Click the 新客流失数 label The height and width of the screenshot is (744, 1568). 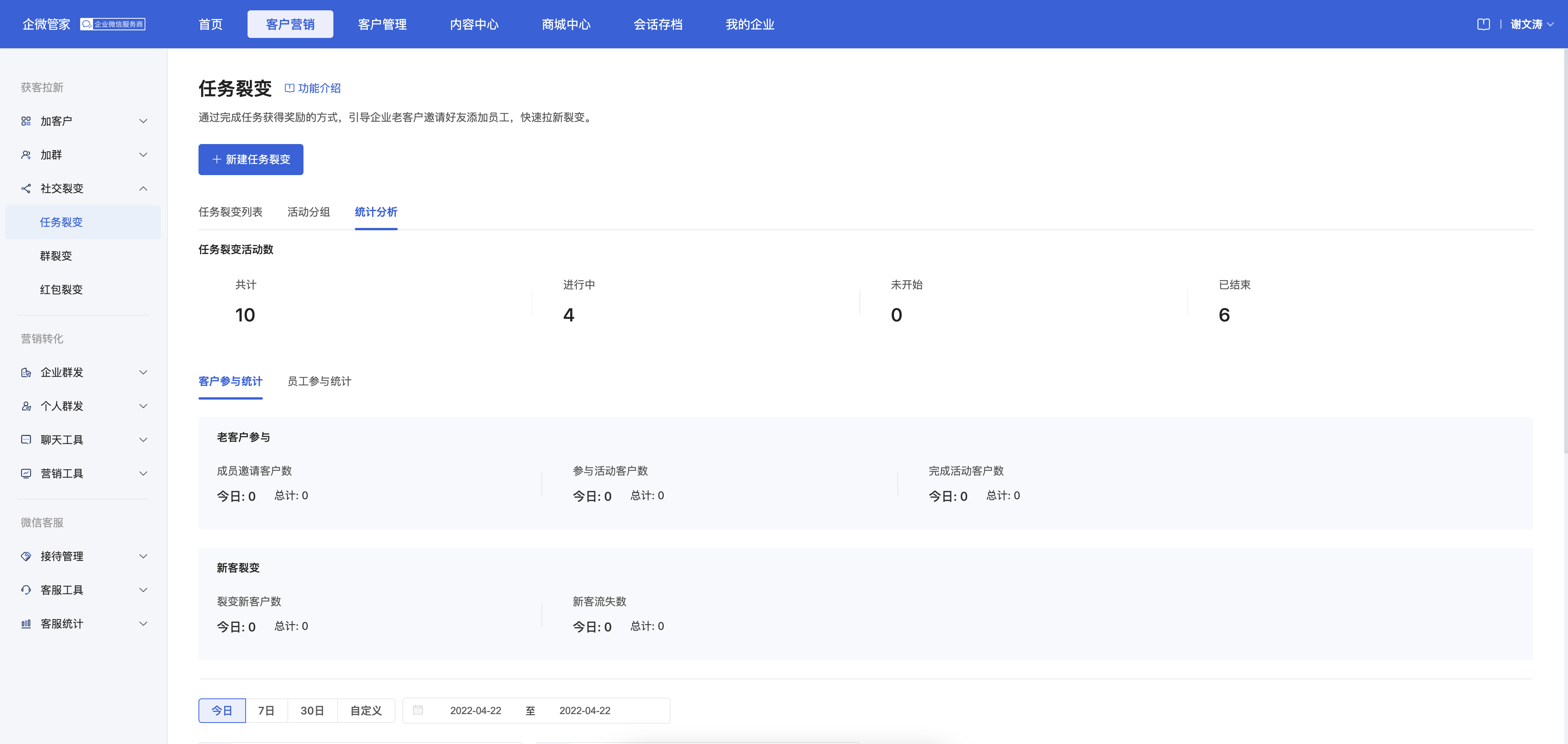599,601
